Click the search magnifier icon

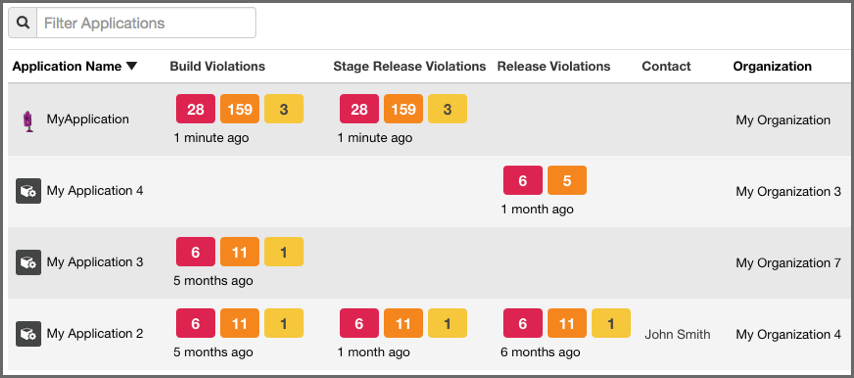click(22, 23)
